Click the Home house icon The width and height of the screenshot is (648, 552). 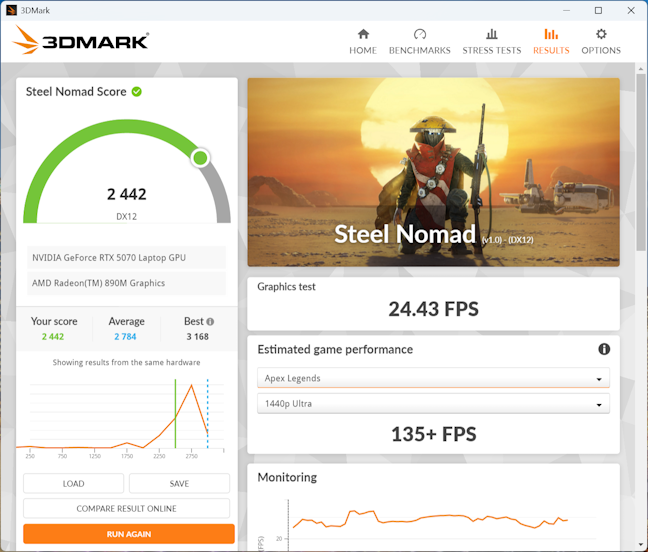(x=363, y=34)
